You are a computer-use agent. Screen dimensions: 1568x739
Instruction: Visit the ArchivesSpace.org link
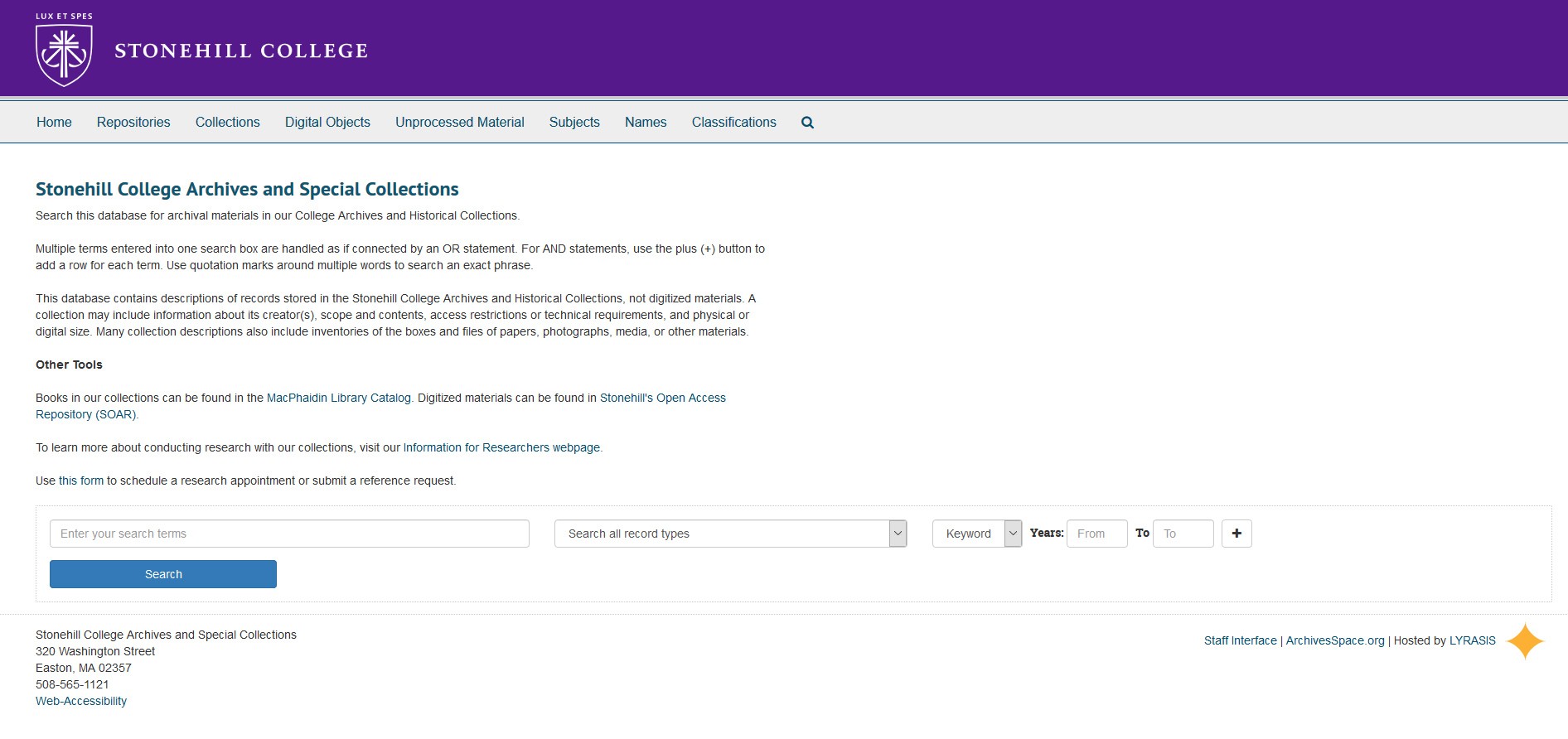tap(1335, 640)
